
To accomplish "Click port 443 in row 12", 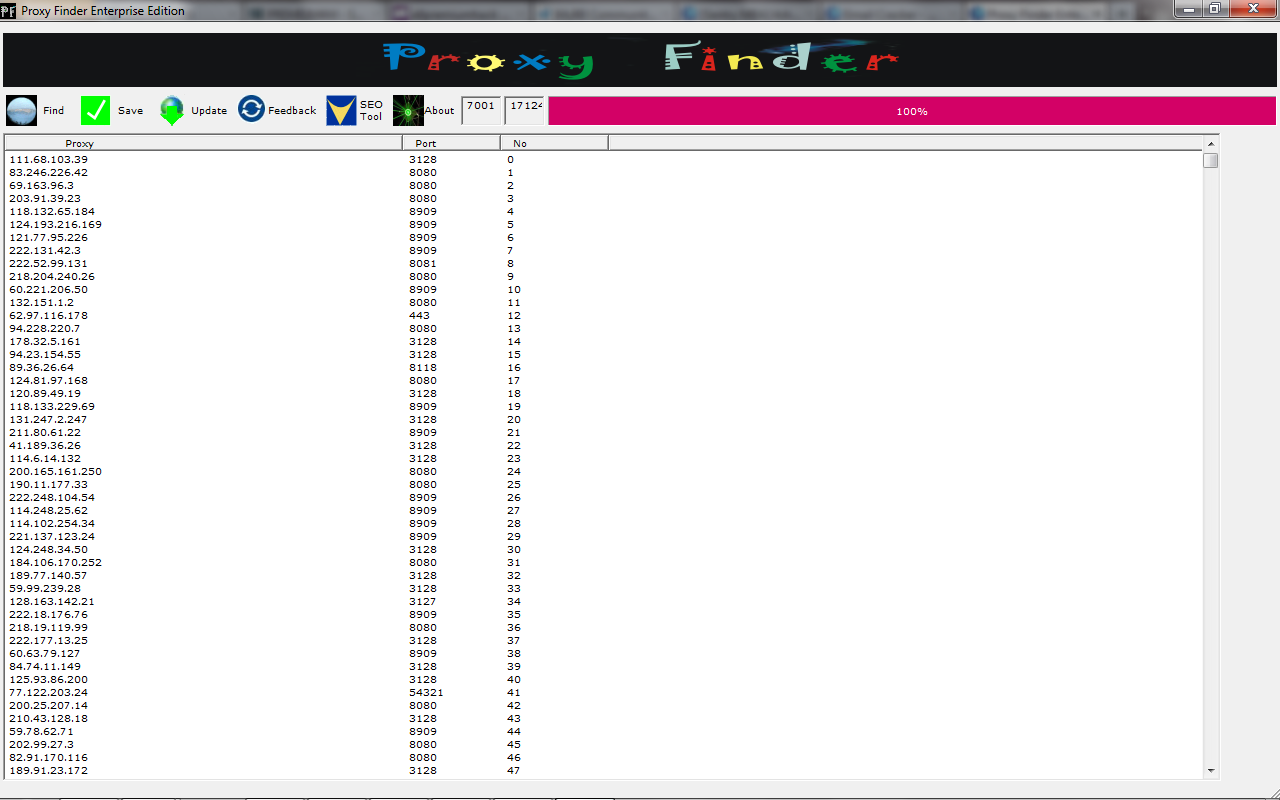I will [420, 315].
